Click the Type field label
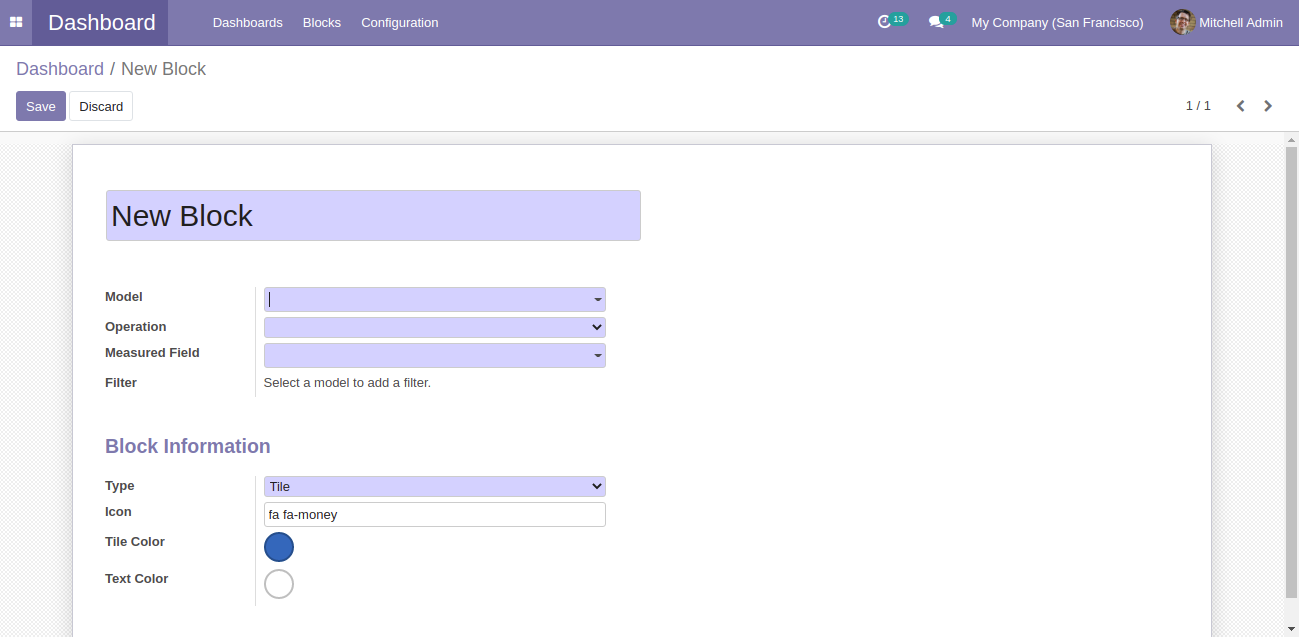 [x=120, y=486]
